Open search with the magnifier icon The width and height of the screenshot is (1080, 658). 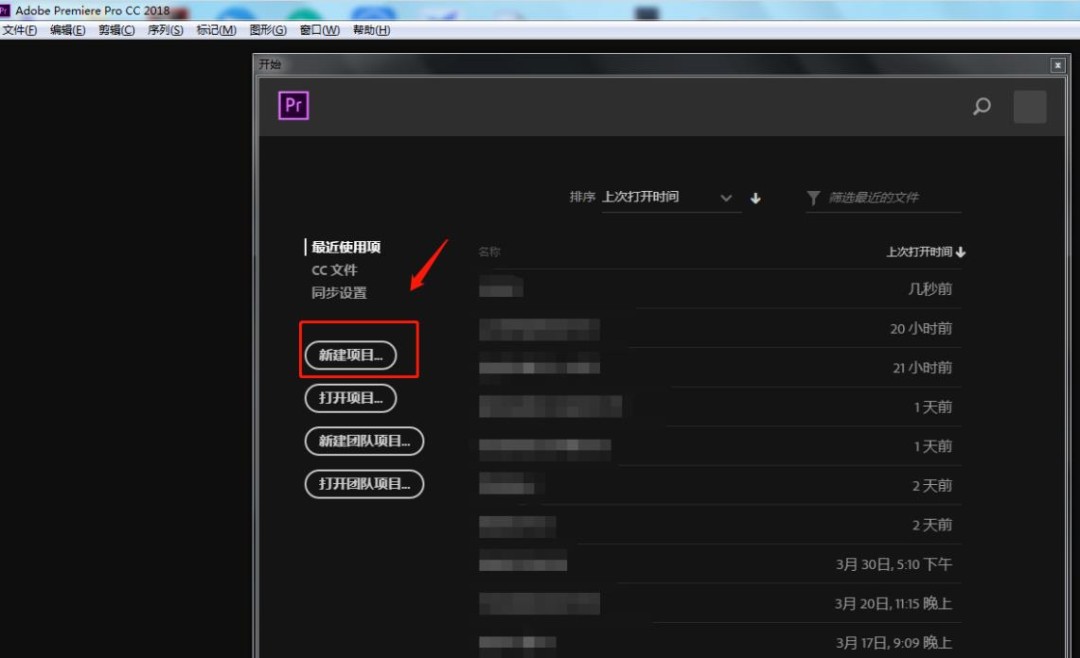[981, 106]
